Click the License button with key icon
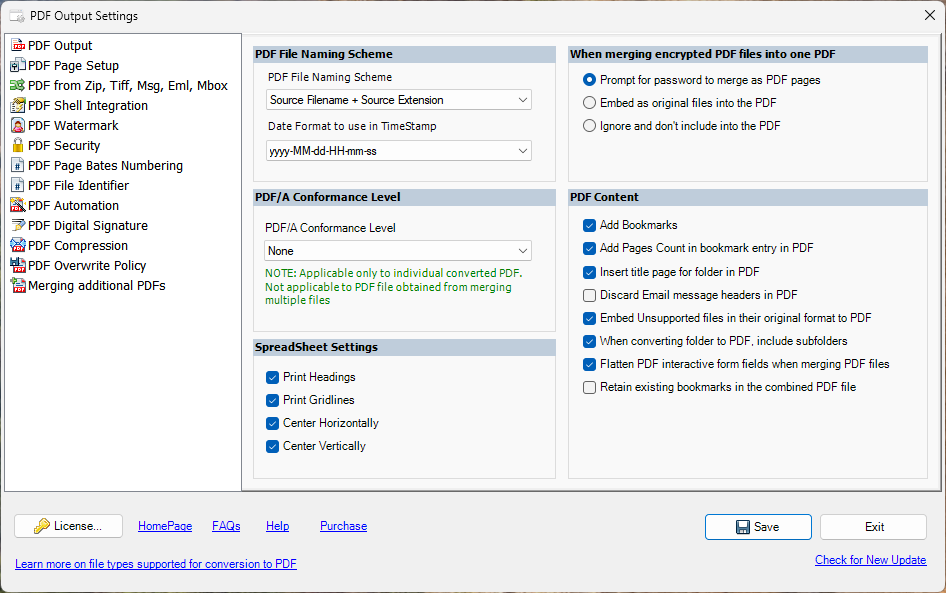 coord(68,526)
